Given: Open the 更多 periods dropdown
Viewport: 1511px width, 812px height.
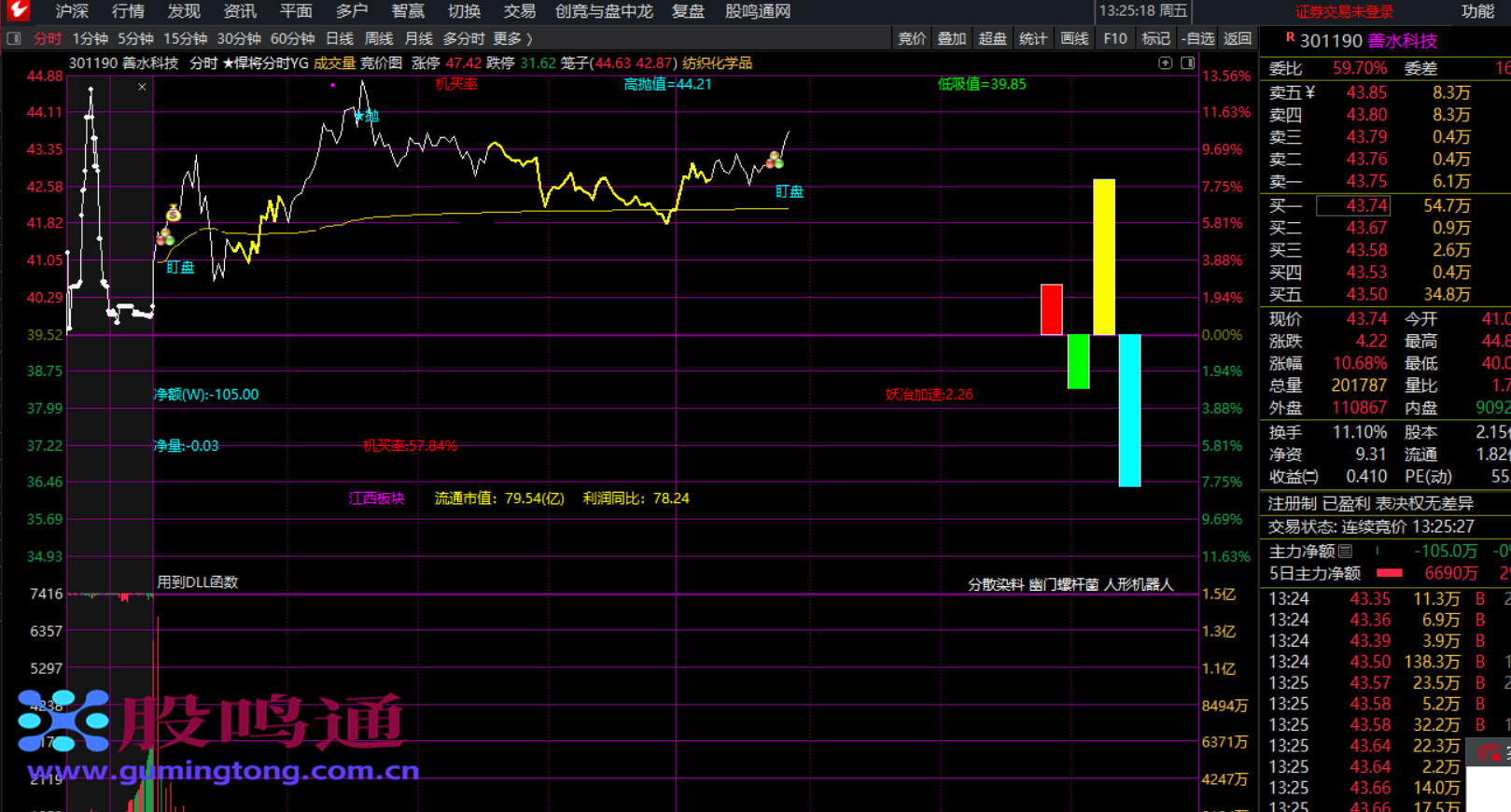Looking at the screenshot, I should [513, 38].
